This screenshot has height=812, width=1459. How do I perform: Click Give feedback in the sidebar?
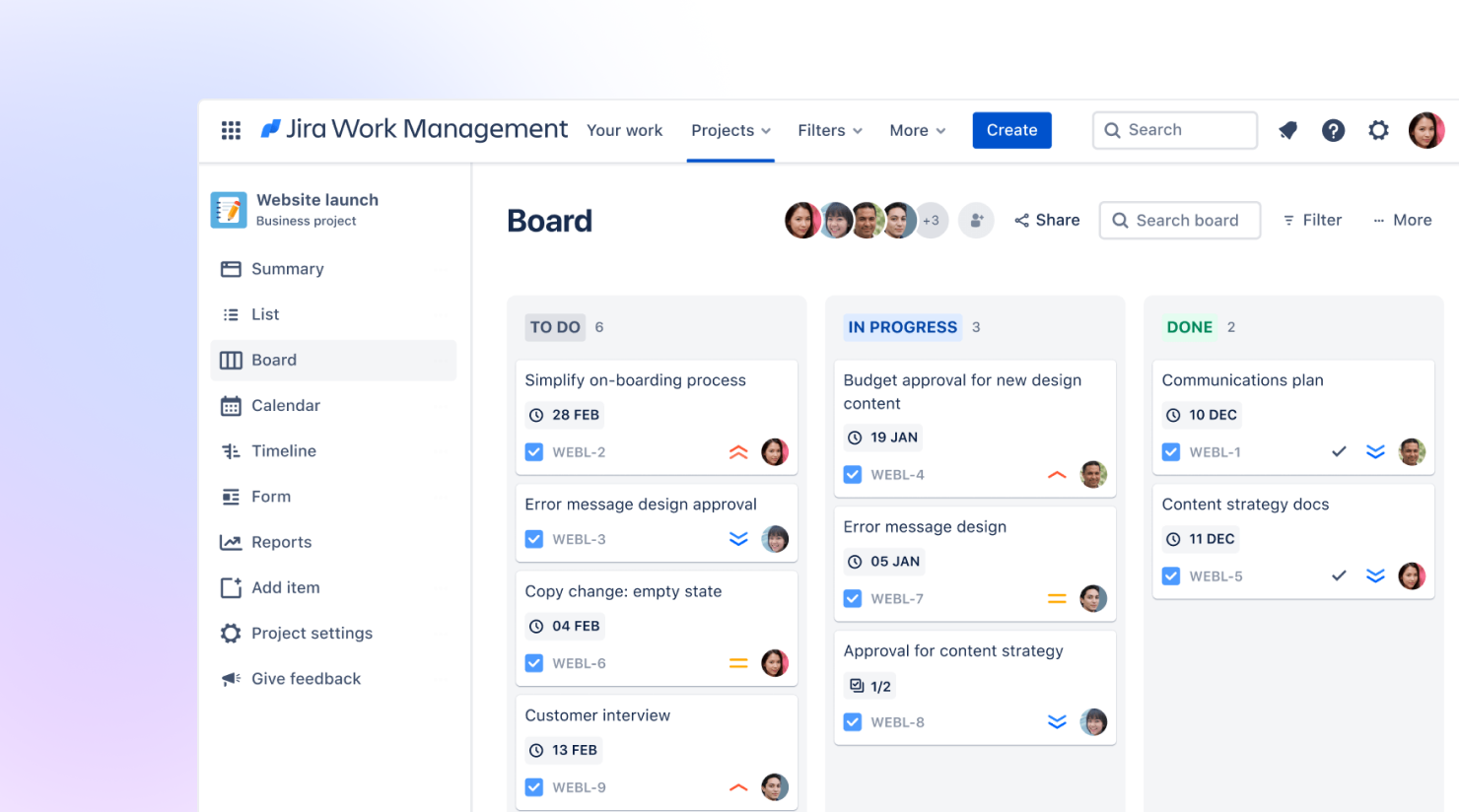pyautogui.click(x=333, y=679)
